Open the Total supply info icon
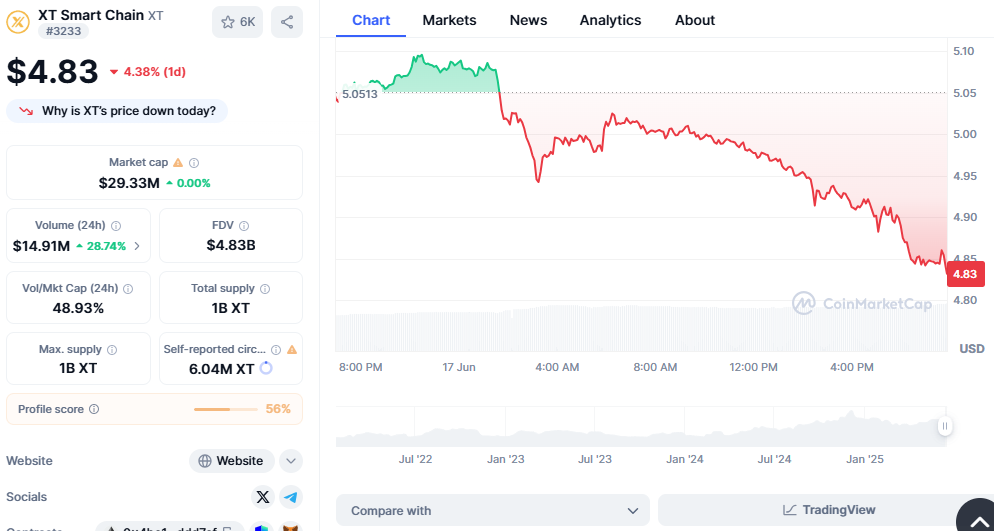 [x=265, y=289]
